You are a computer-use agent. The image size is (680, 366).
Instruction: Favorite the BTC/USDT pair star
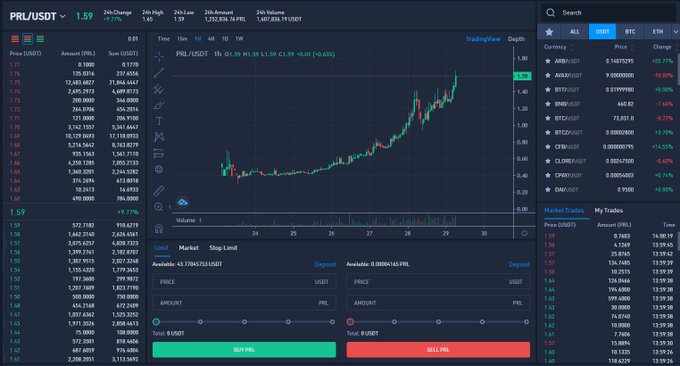tap(548, 118)
